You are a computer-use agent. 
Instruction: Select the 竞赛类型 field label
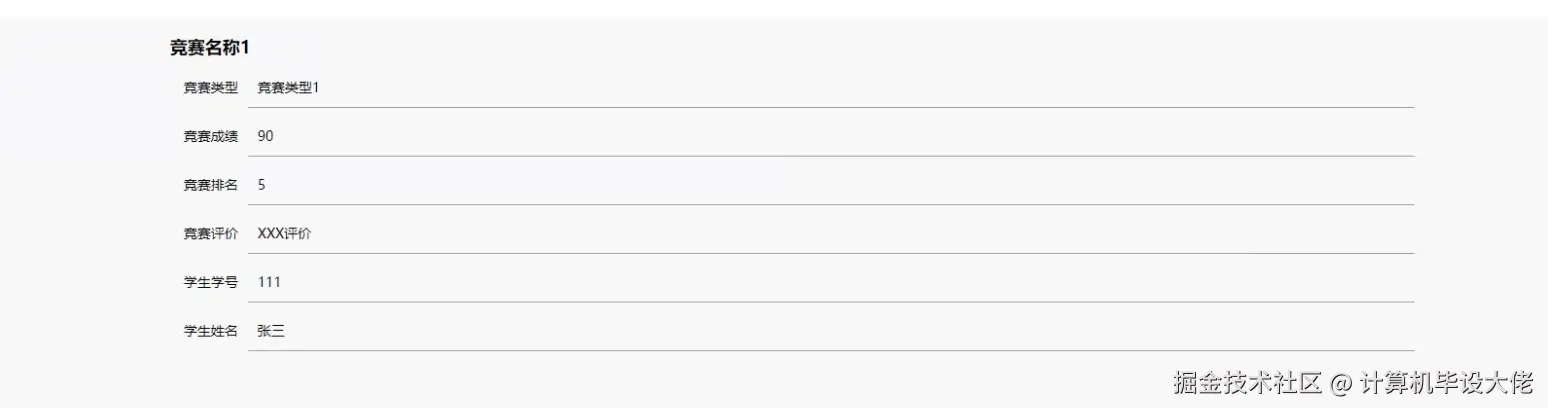click(210, 88)
